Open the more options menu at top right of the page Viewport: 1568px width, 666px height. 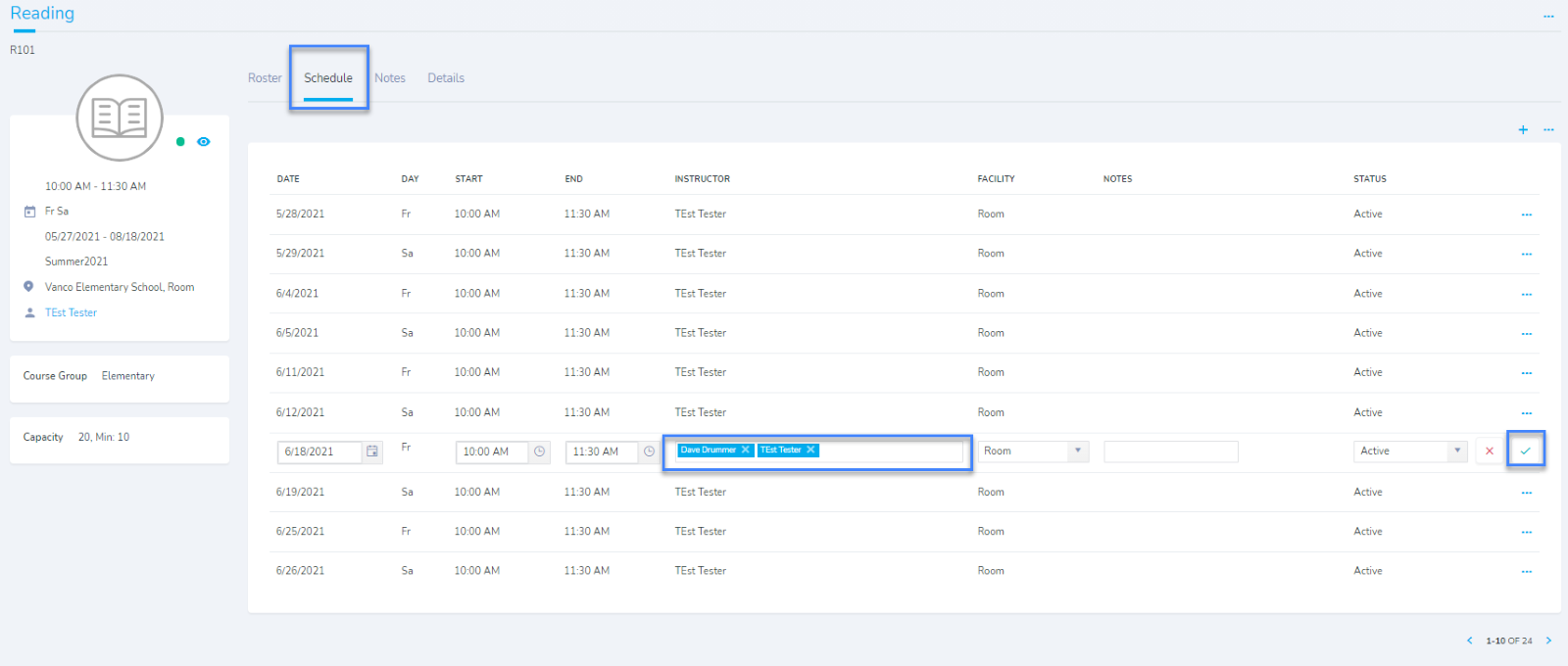[1548, 17]
